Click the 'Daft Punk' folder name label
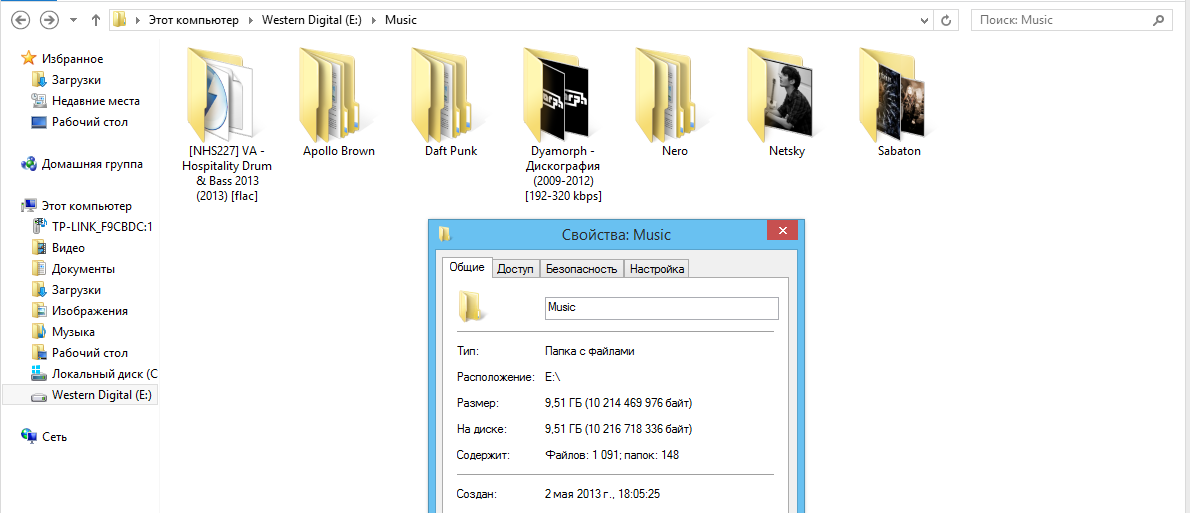This screenshot has height=513, width=1190. pyautogui.click(x=451, y=151)
